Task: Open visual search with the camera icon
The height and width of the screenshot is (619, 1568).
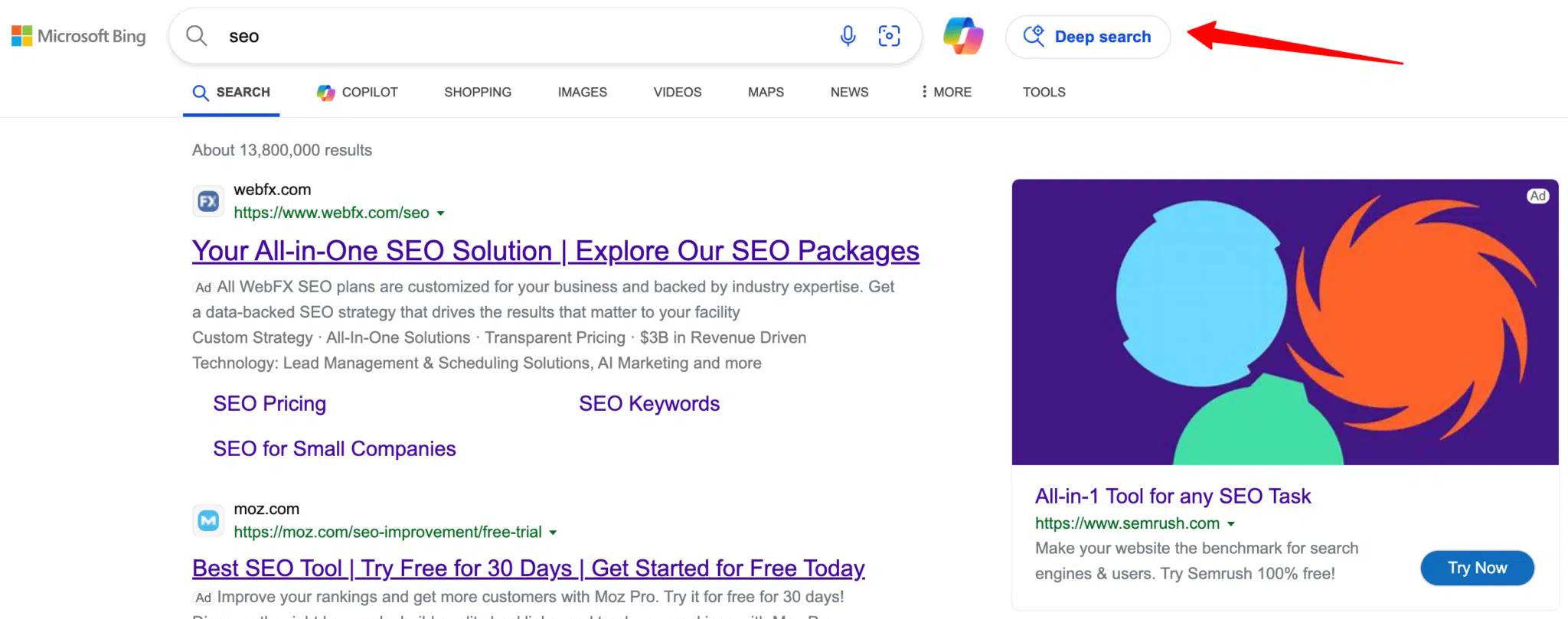Action: [x=889, y=35]
